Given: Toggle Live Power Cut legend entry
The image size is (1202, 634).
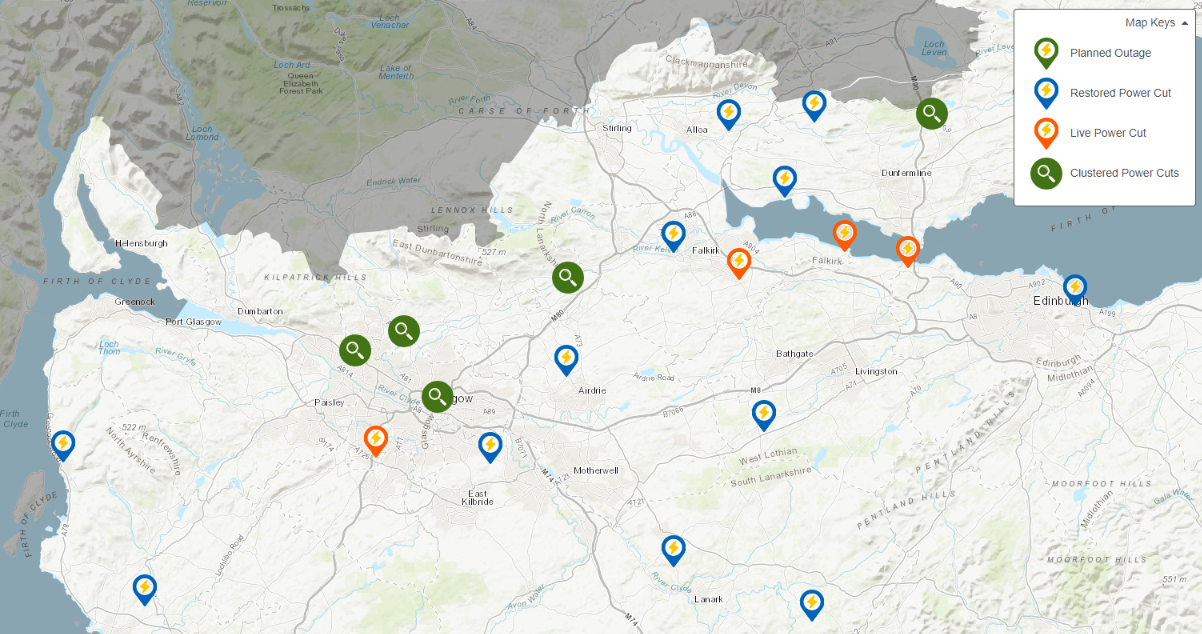Looking at the screenshot, I should (x=1046, y=133).
